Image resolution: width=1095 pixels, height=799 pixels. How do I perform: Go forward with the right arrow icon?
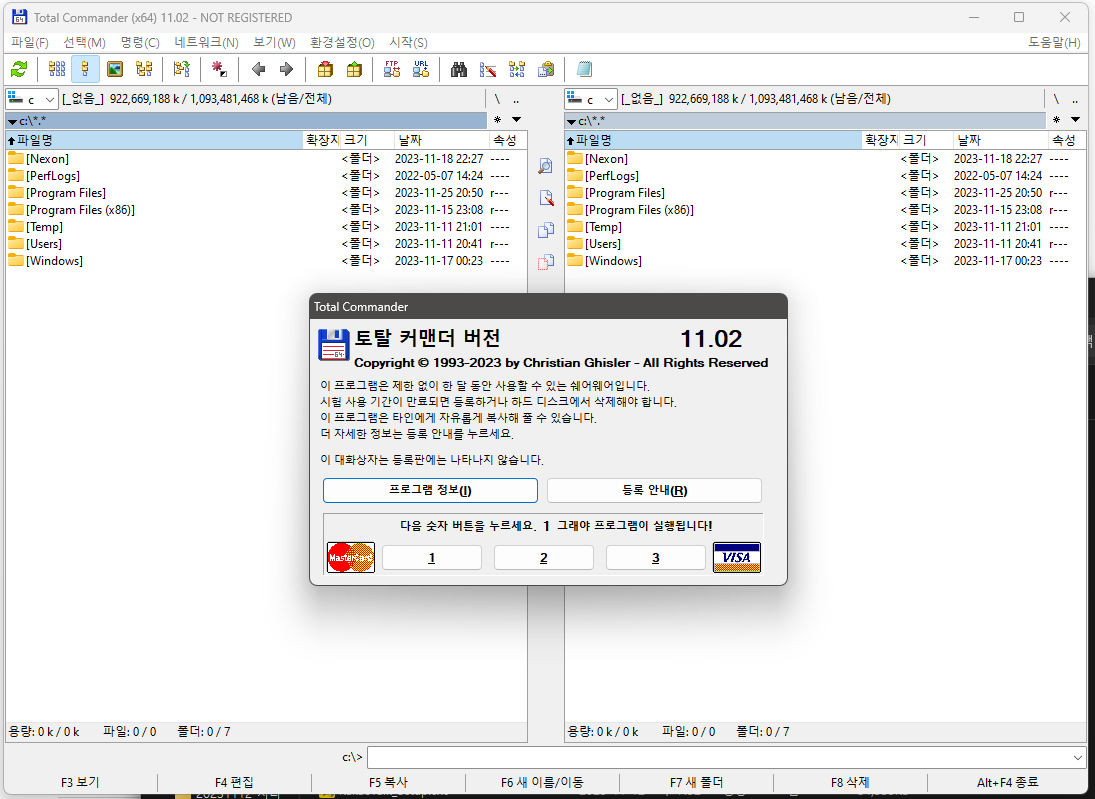pyautogui.click(x=286, y=69)
